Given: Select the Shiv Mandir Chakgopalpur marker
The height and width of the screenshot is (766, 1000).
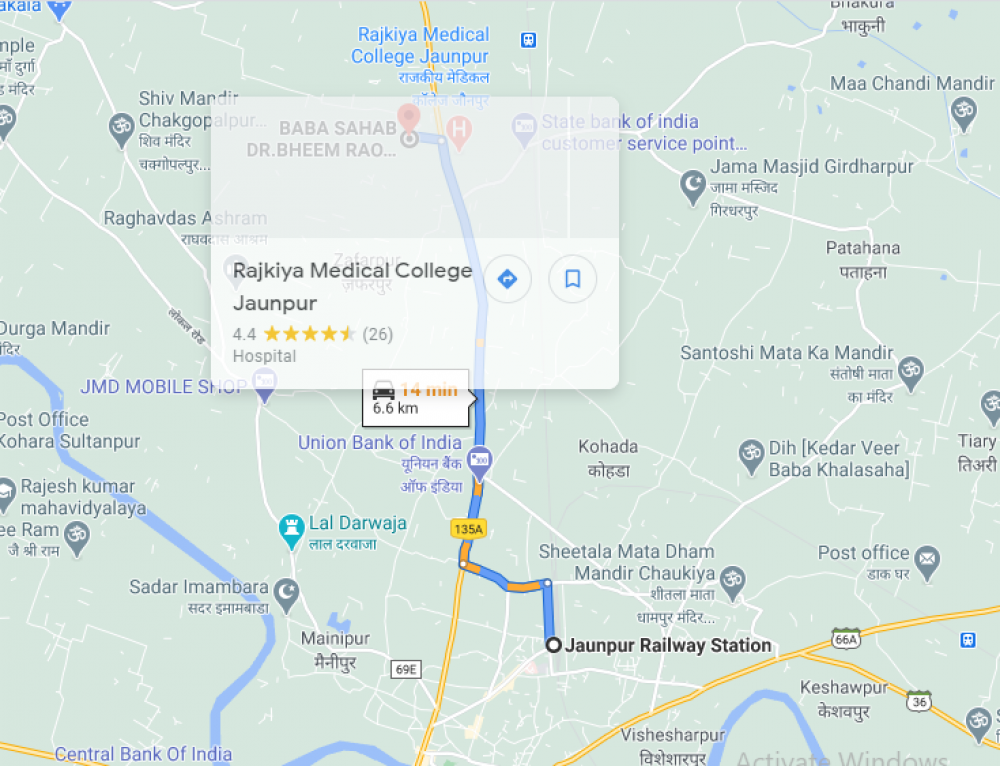Looking at the screenshot, I should [x=121, y=131].
